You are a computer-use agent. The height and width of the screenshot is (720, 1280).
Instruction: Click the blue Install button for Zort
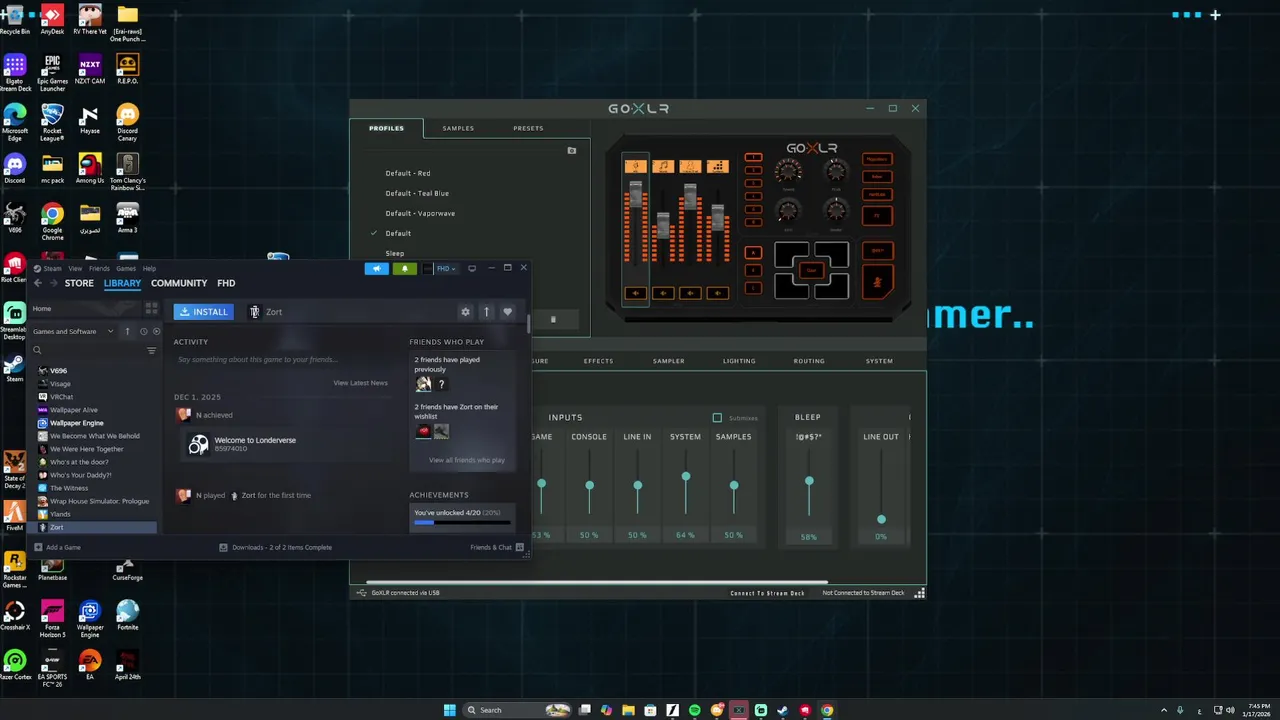(x=203, y=312)
